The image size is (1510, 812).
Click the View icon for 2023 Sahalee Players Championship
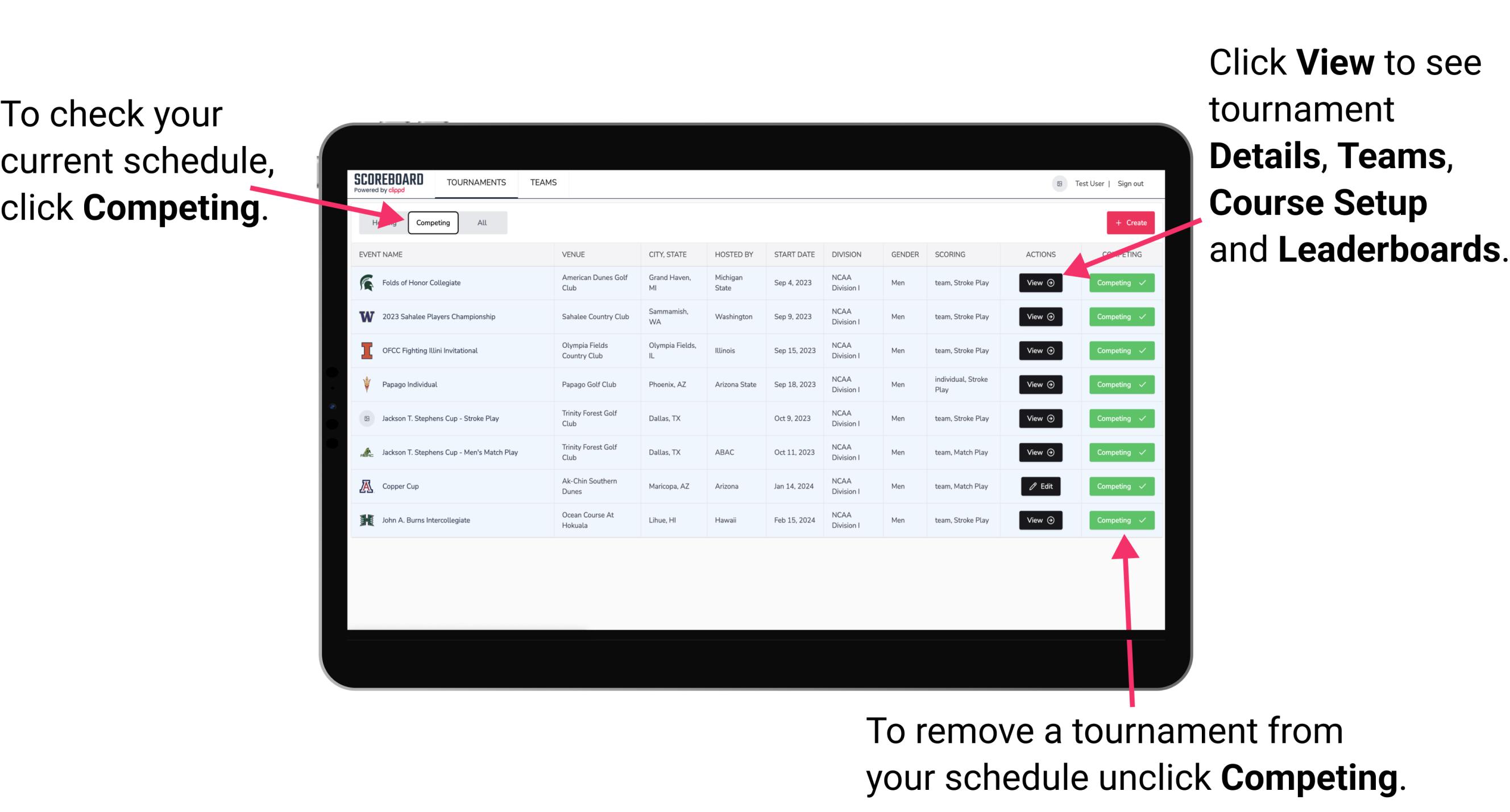(1041, 317)
